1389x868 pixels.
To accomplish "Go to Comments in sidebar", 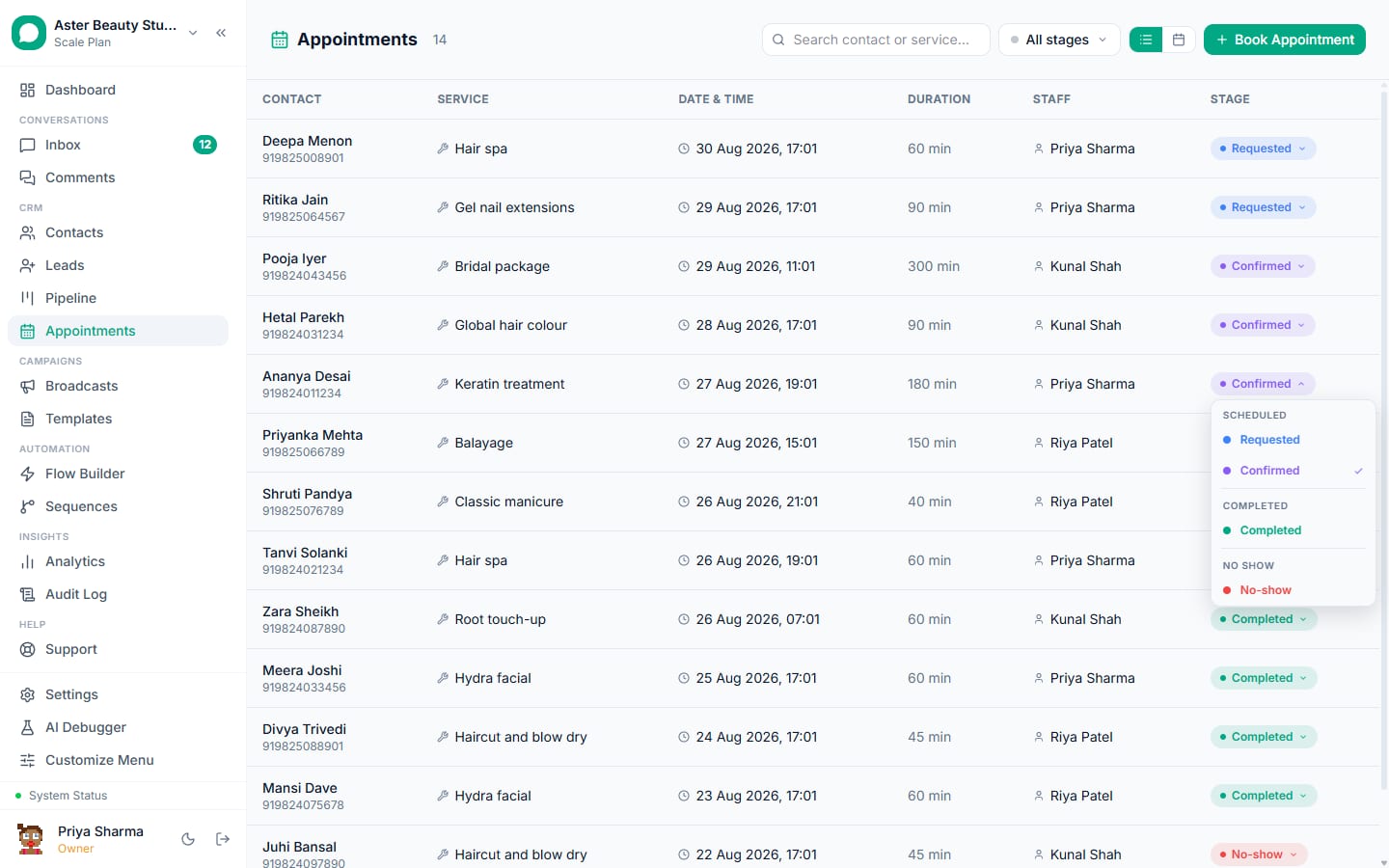I will tap(118, 177).
